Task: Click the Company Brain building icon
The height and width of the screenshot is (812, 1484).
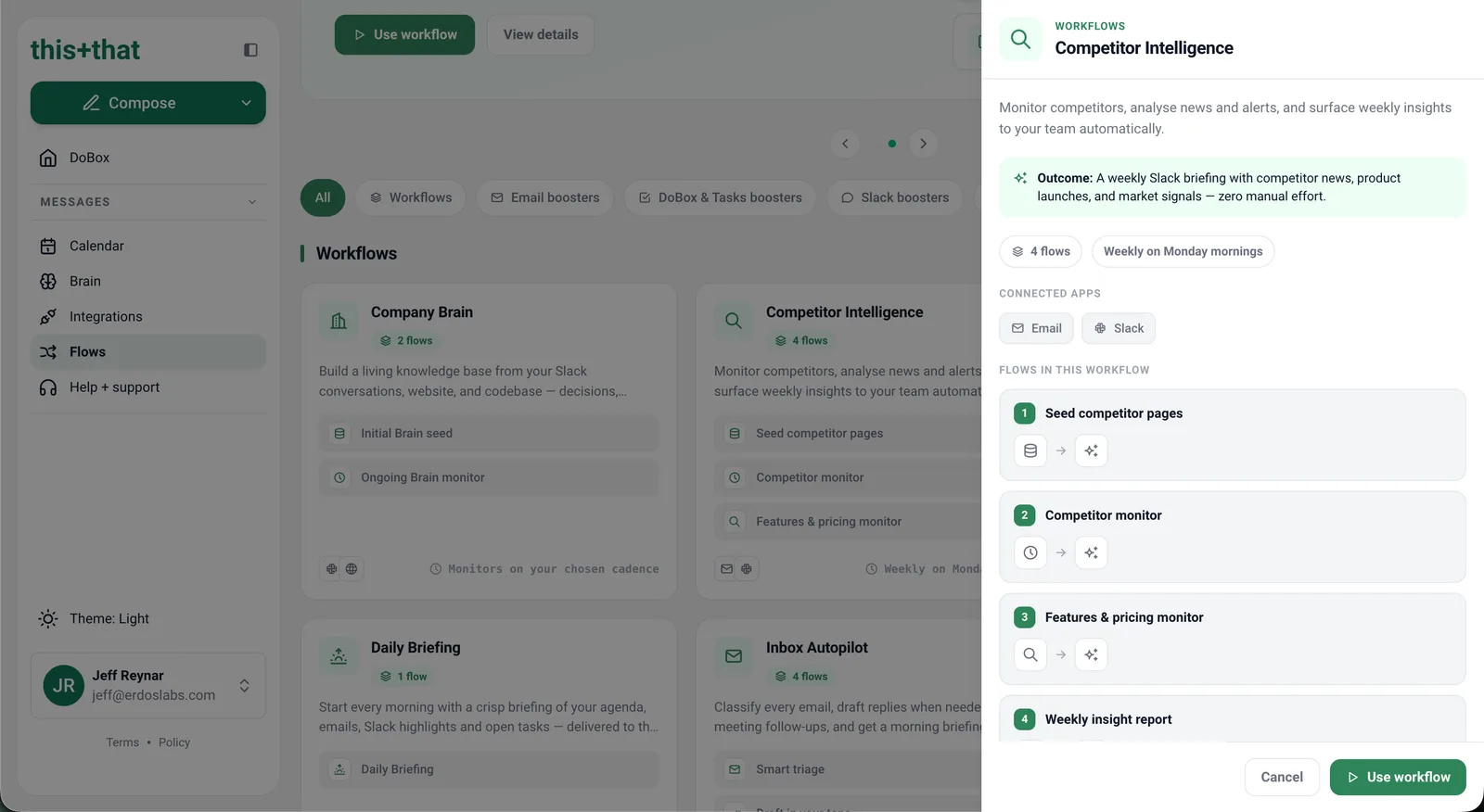Action: pos(339,321)
